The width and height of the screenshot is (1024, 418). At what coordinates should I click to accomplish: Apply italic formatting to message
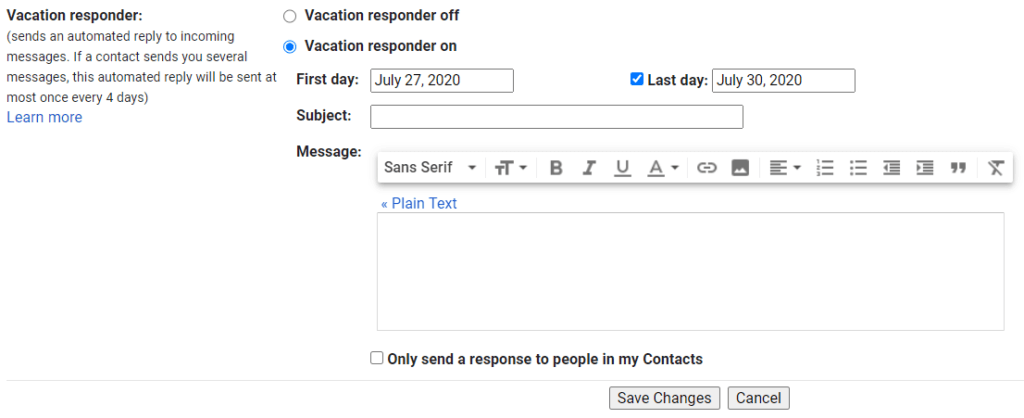(x=589, y=168)
